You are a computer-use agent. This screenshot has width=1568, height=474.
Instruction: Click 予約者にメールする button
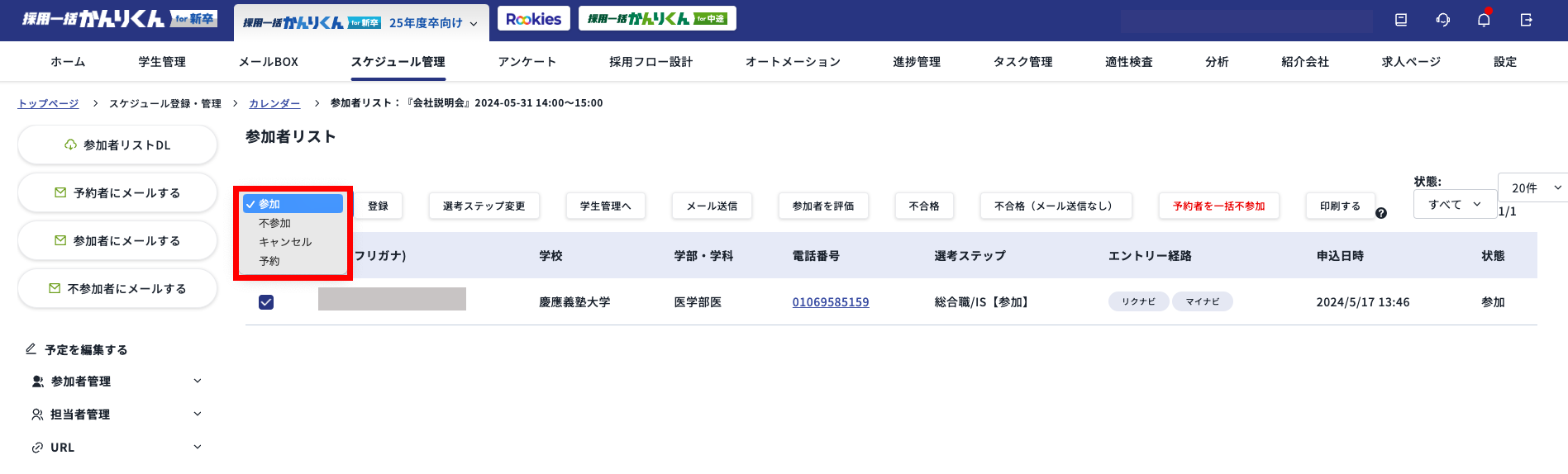coord(117,192)
